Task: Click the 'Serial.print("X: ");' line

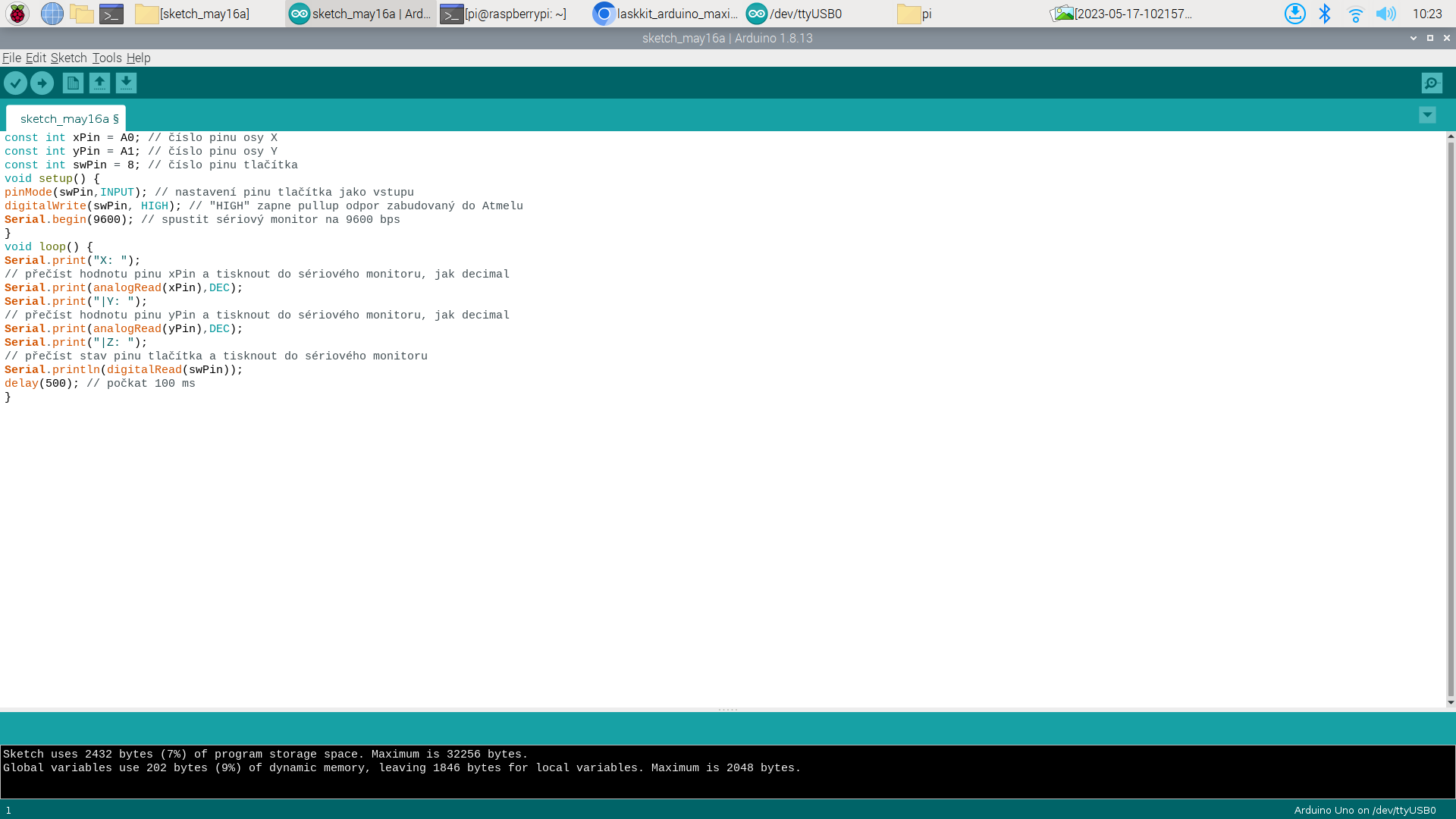Action: click(73, 261)
